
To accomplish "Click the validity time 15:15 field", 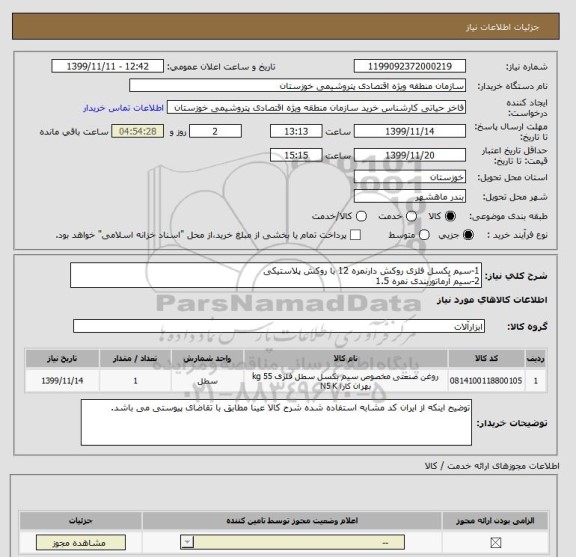I will (x=296, y=155).
